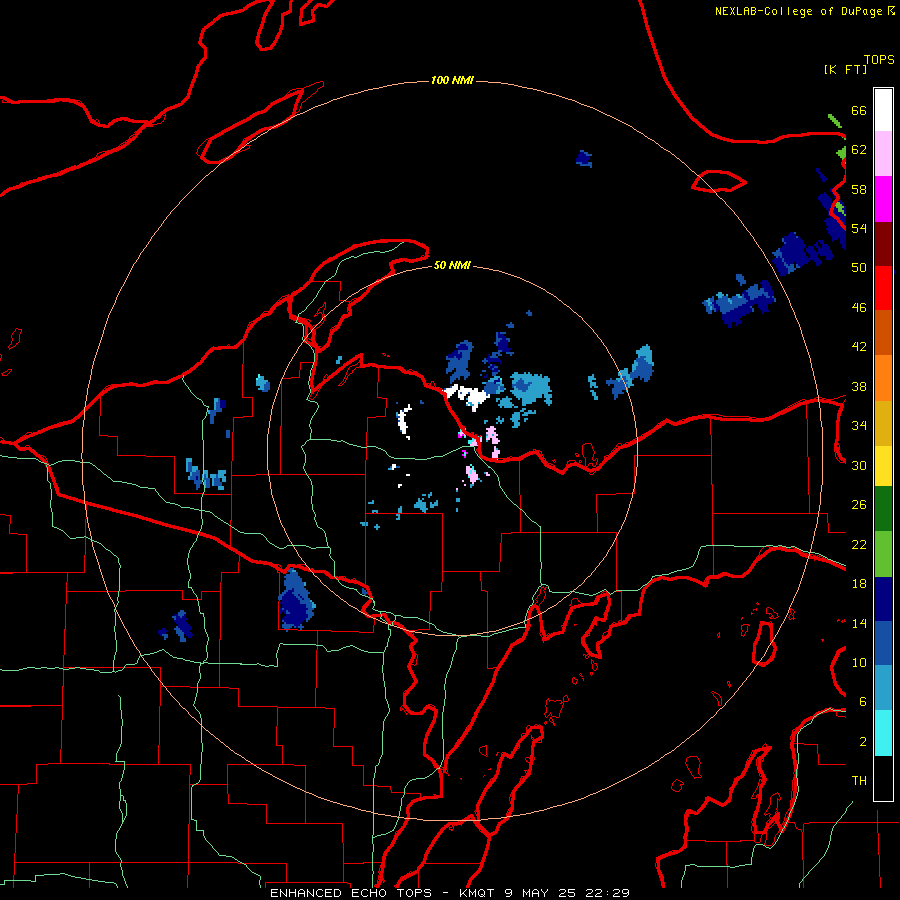The width and height of the screenshot is (900, 900).
Task: Click the '100 NMI' range ring label
Action: pos(452,80)
